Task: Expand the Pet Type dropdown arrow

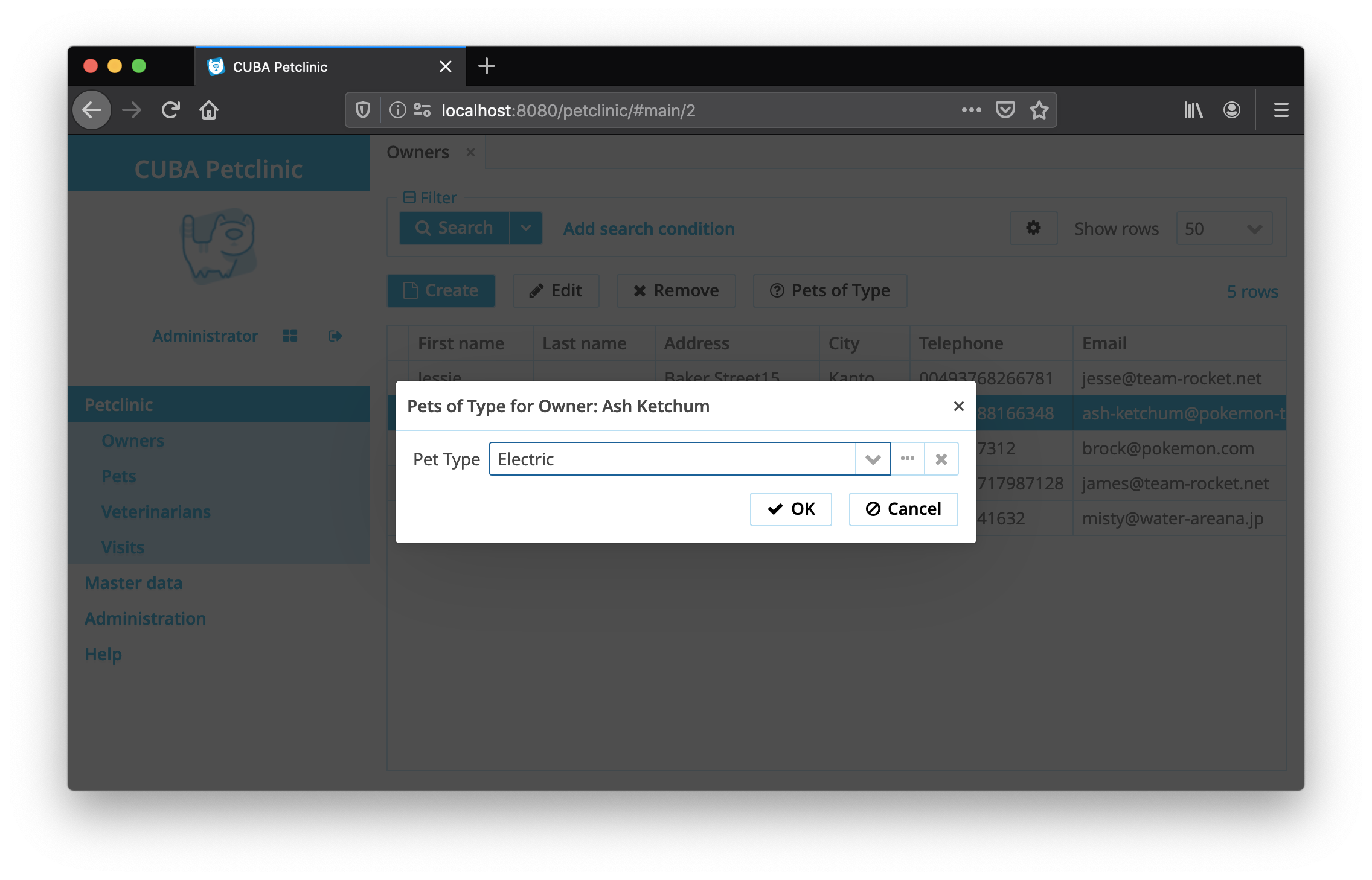Action: point(873,459)
